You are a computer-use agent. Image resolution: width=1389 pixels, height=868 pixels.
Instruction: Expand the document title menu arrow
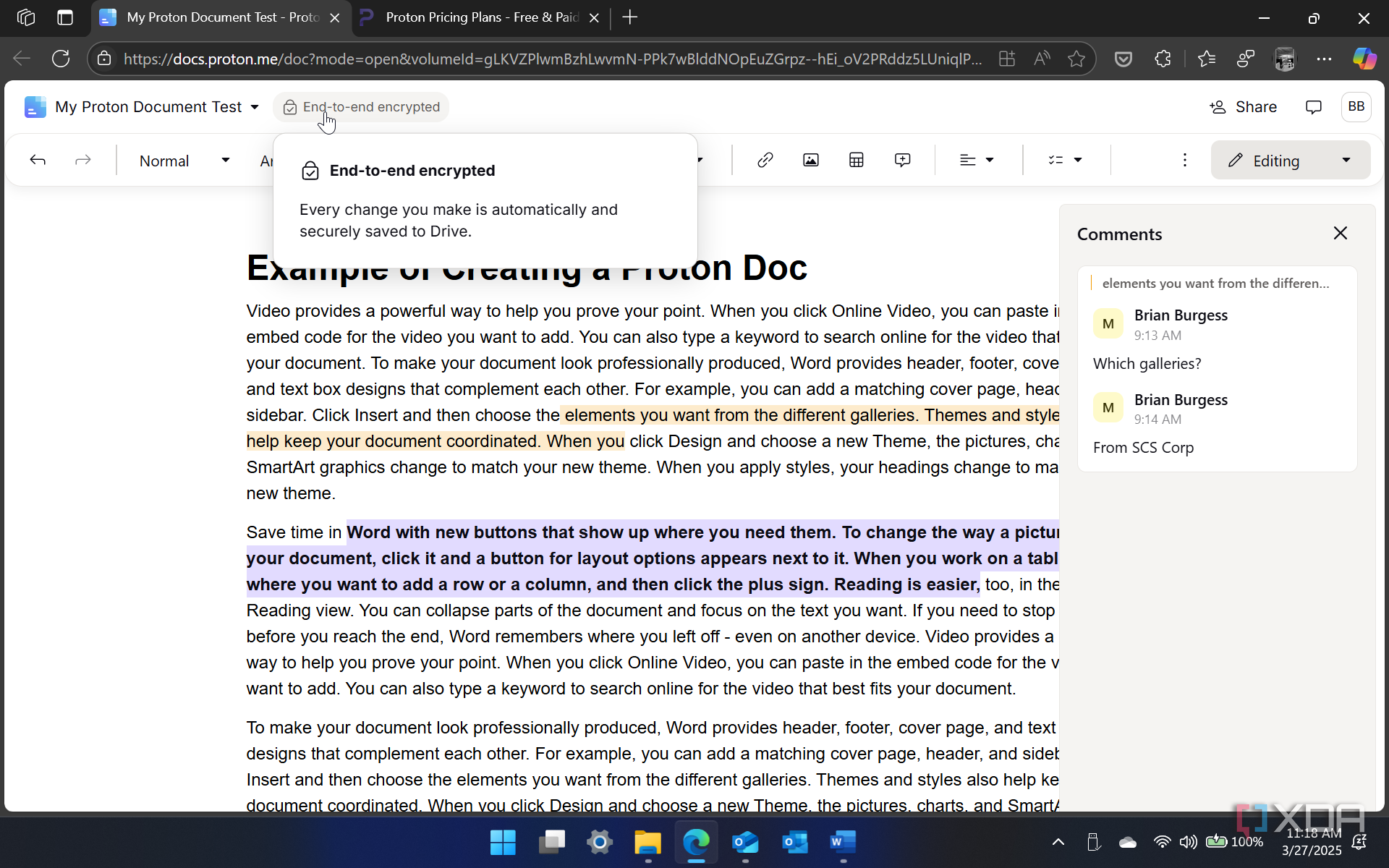click(x=255, y=107)
